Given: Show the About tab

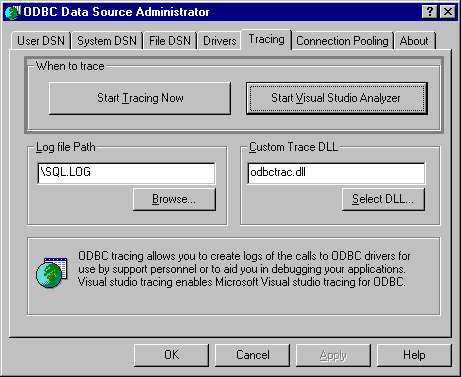Looking at the screenshot, I should pos(414,41).
